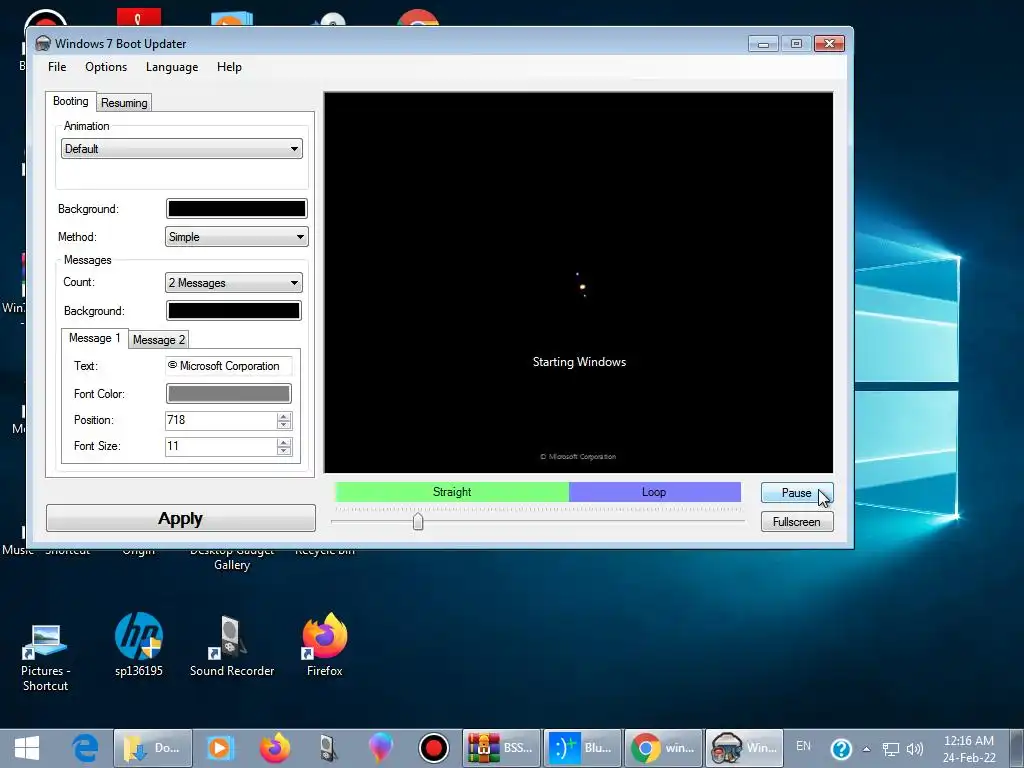1024x768 pixels.
Task: Maximize the Boot Updater window
Action: 796,44
